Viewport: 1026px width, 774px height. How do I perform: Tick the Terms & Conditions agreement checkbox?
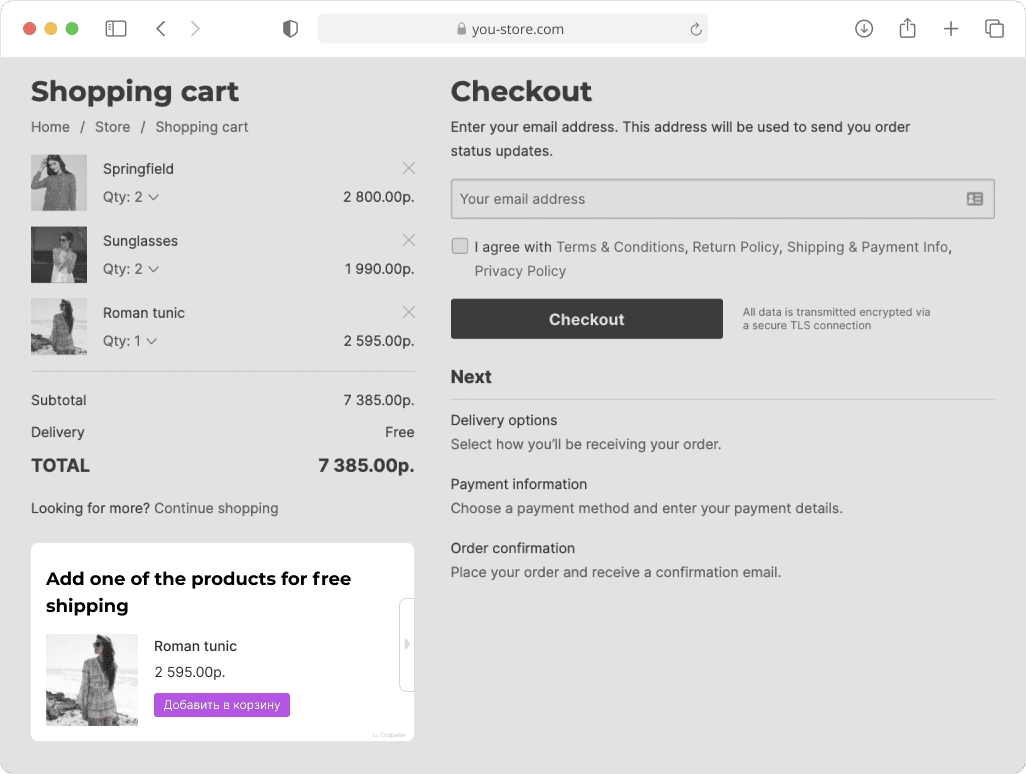click(x=460, y=246)
